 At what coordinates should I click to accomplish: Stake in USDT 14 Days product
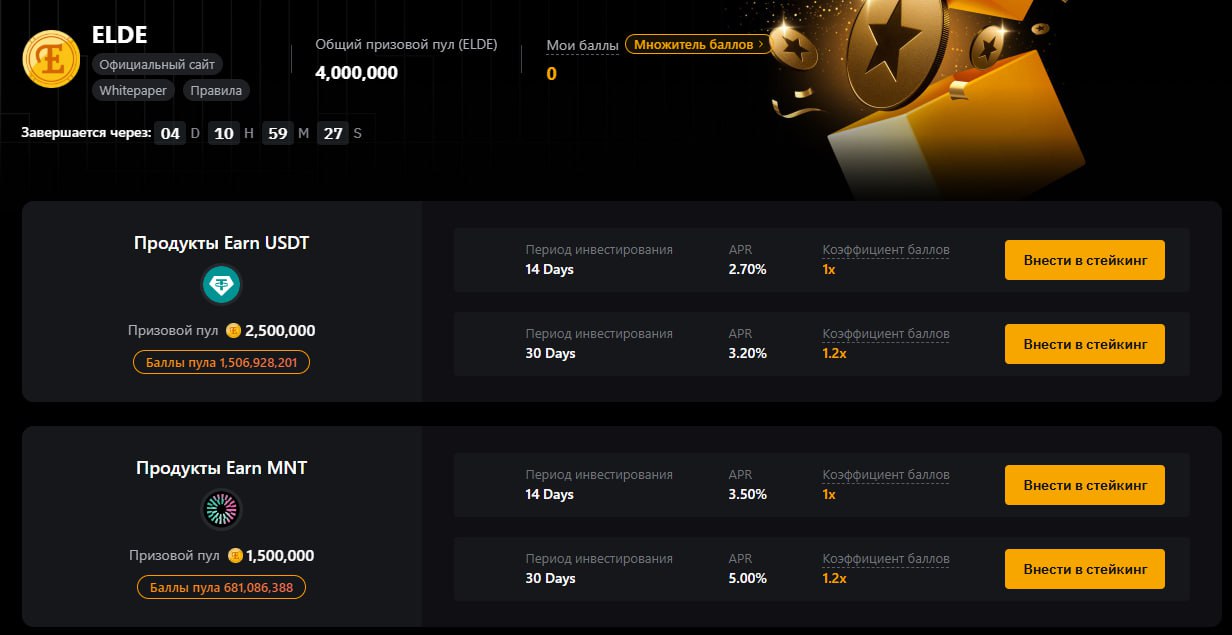click(1085, 260)
